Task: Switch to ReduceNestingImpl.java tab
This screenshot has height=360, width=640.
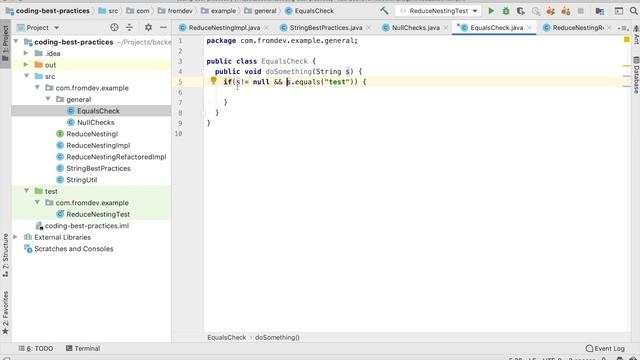Action: [x=224, y=28]
